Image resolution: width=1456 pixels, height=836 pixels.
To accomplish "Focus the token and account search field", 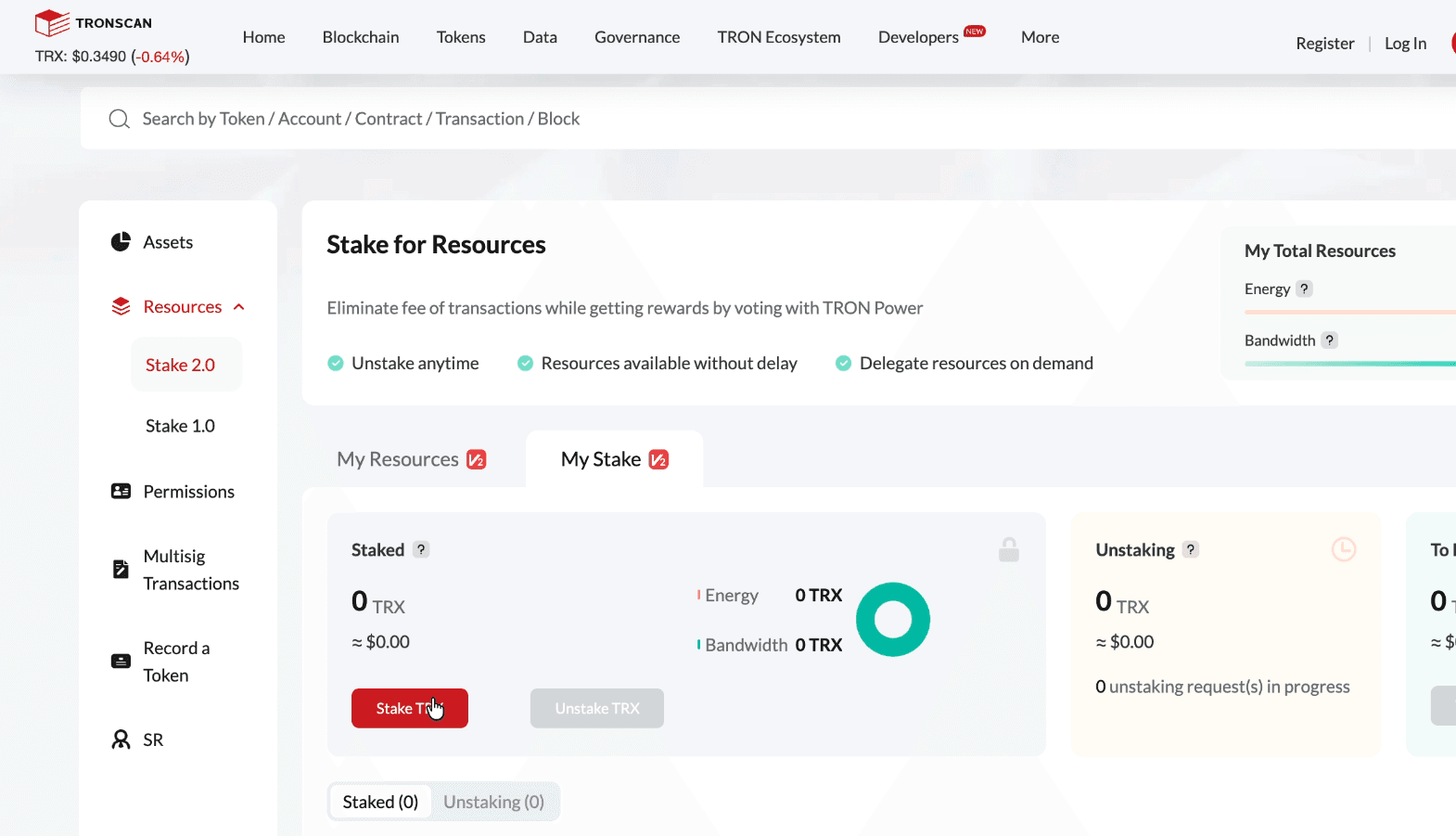I will pyautogui.click(x=768, y=119).
